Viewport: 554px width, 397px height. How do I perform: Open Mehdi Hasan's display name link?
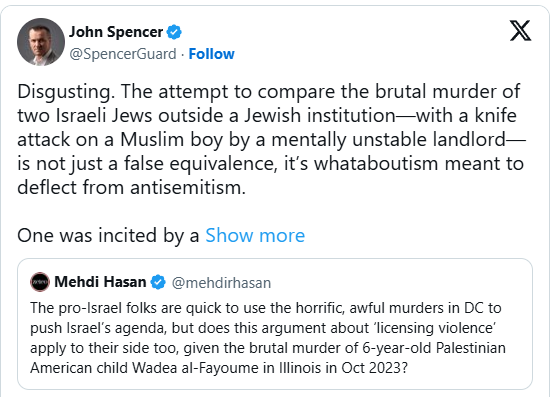100,282
